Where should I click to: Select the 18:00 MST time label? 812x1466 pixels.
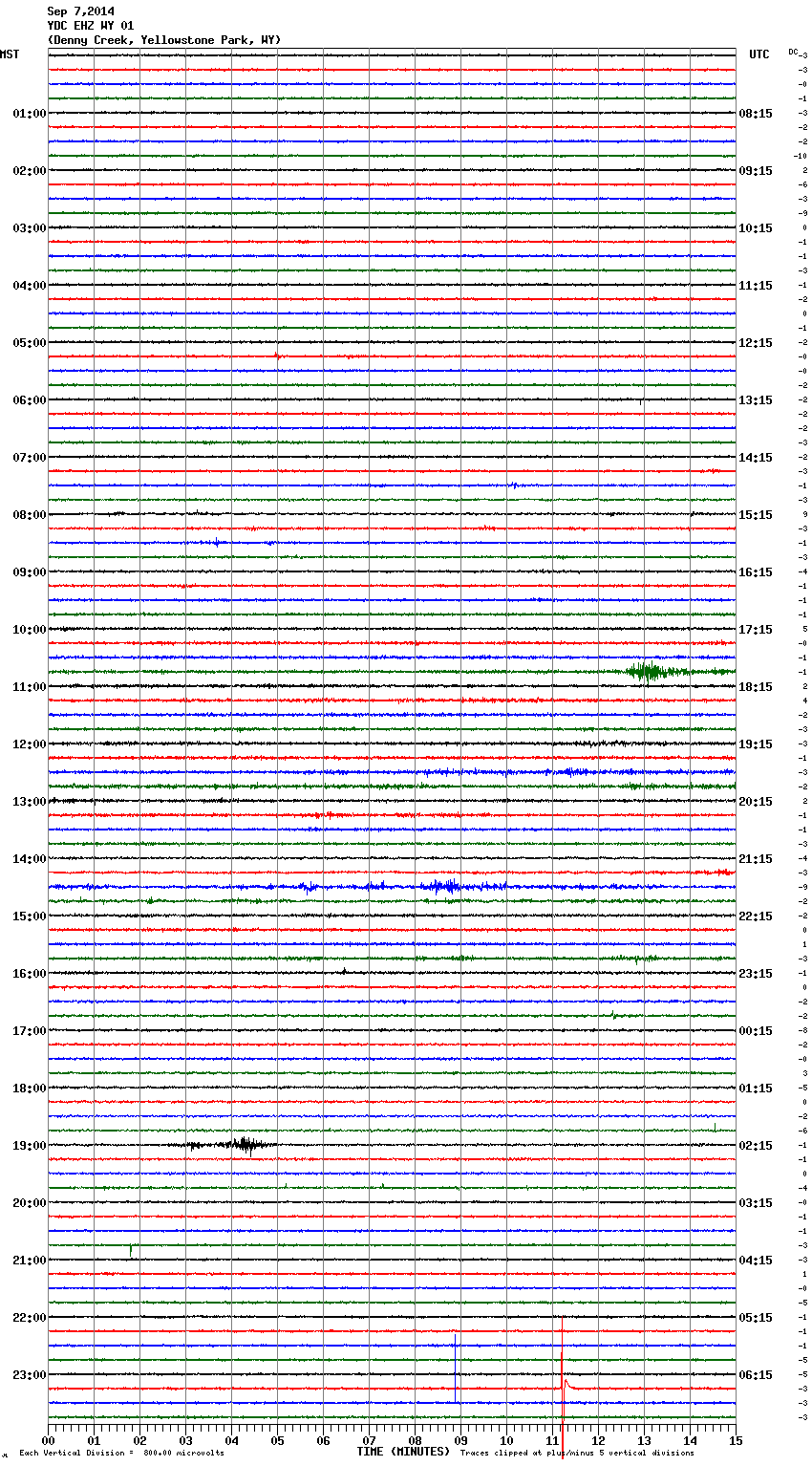30,1089
